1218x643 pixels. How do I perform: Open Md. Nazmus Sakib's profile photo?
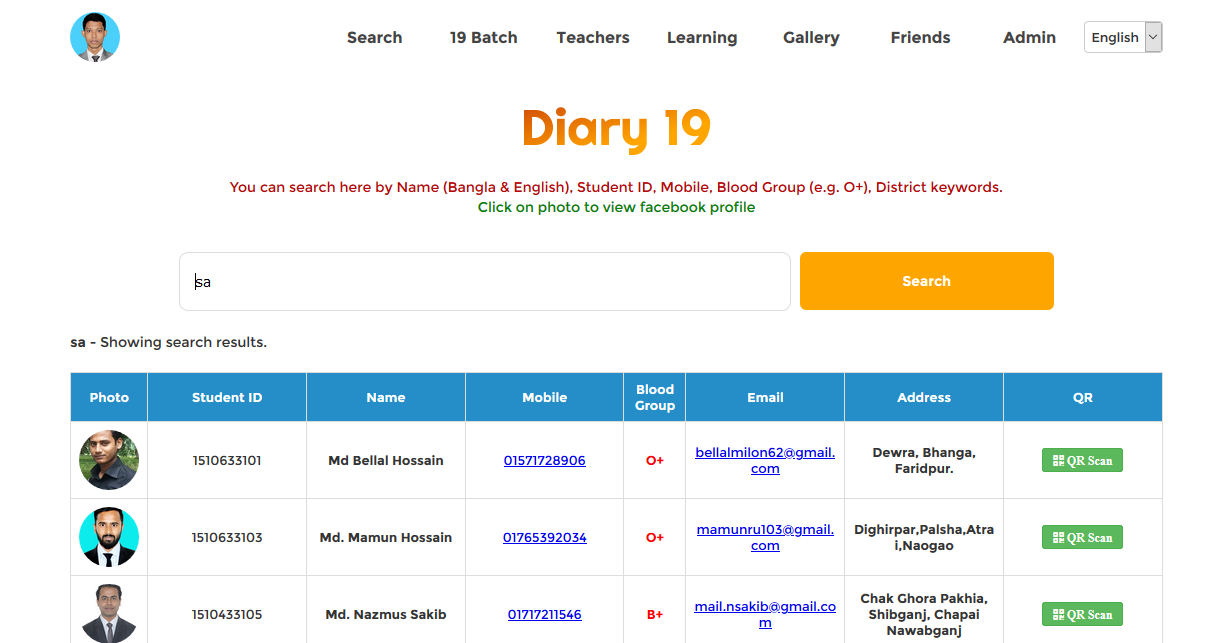click(109, 613)
